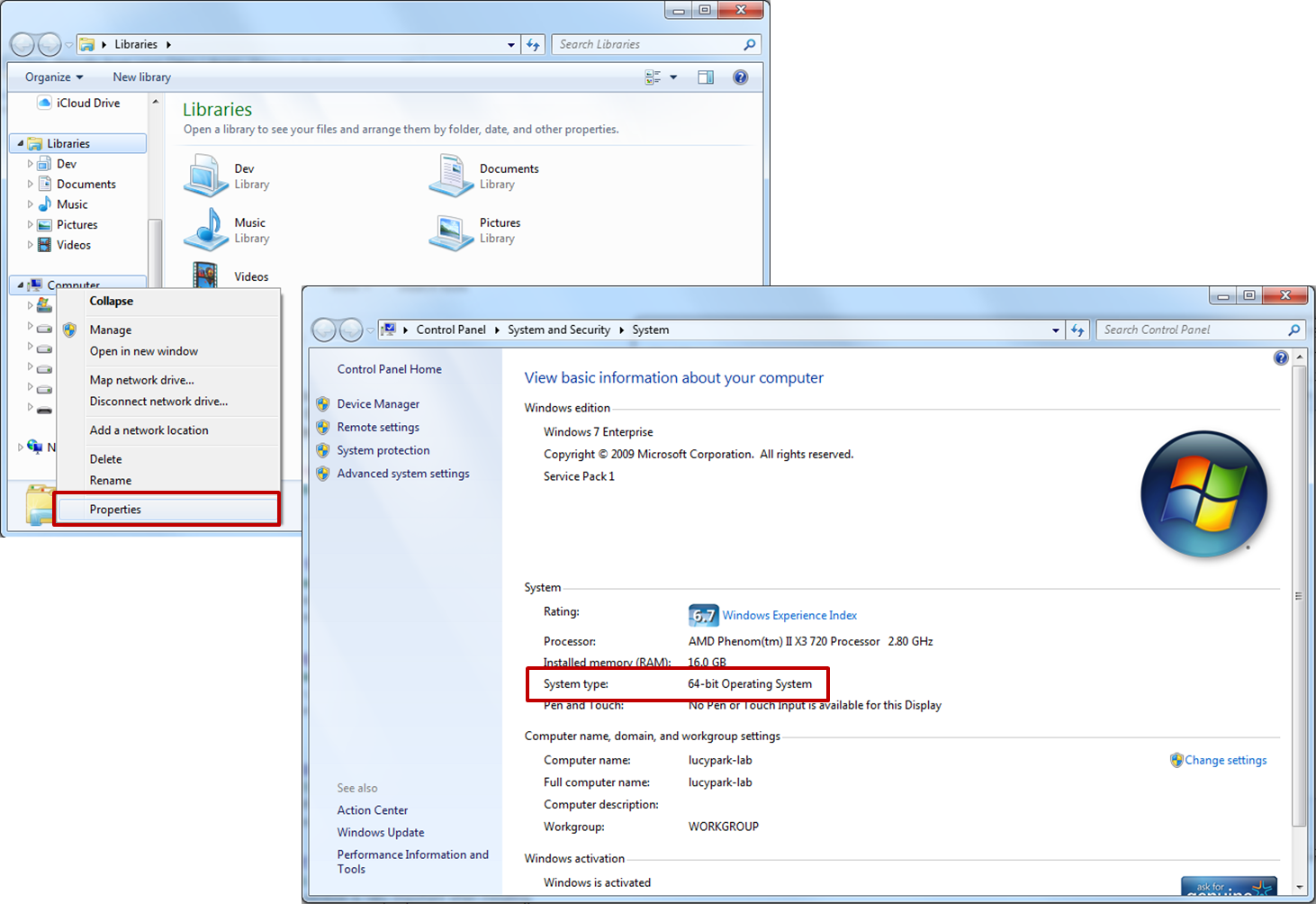Open the Music library icon
Image resolution: width=1316 pixels, height=904 pixels.
(206, 230)
